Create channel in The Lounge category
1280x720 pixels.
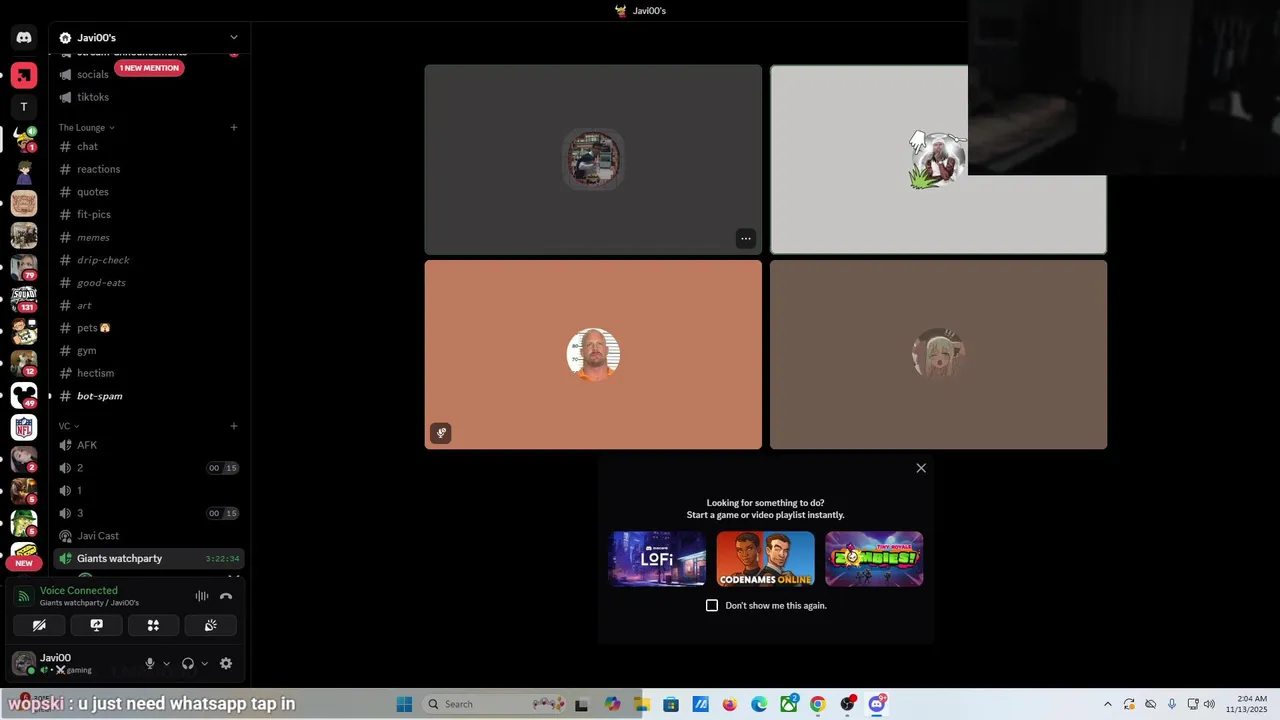pos(234,127)
